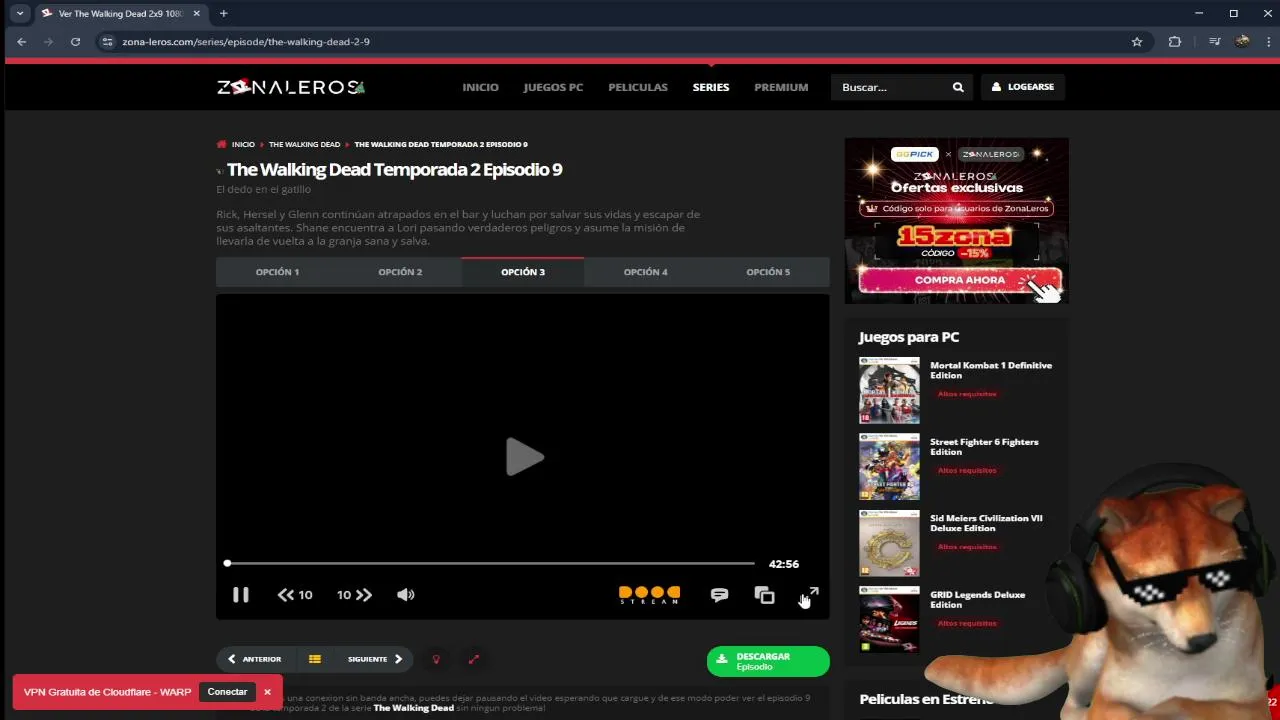Toggle the lightbulb lights-off icon
The height and width of the screenshot is (720, 1280).
[436, 659]
